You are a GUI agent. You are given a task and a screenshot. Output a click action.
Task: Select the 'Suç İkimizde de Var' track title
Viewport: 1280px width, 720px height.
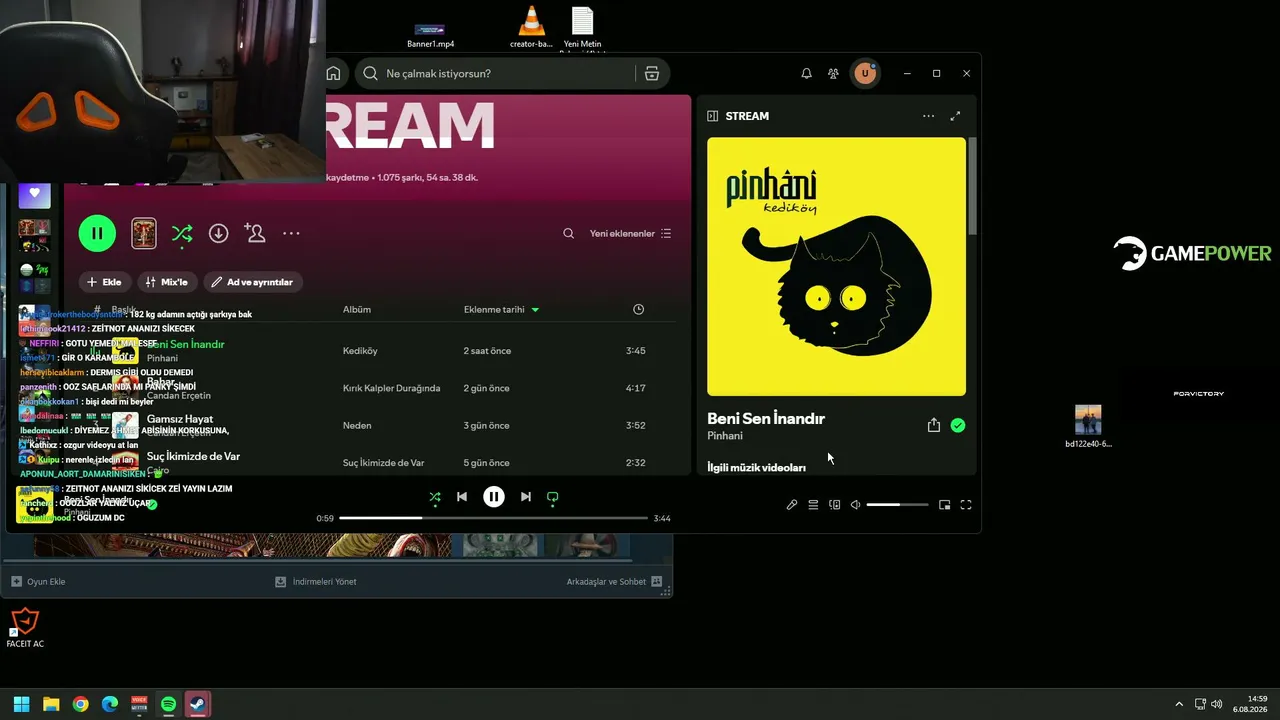(x=193, y=456)
